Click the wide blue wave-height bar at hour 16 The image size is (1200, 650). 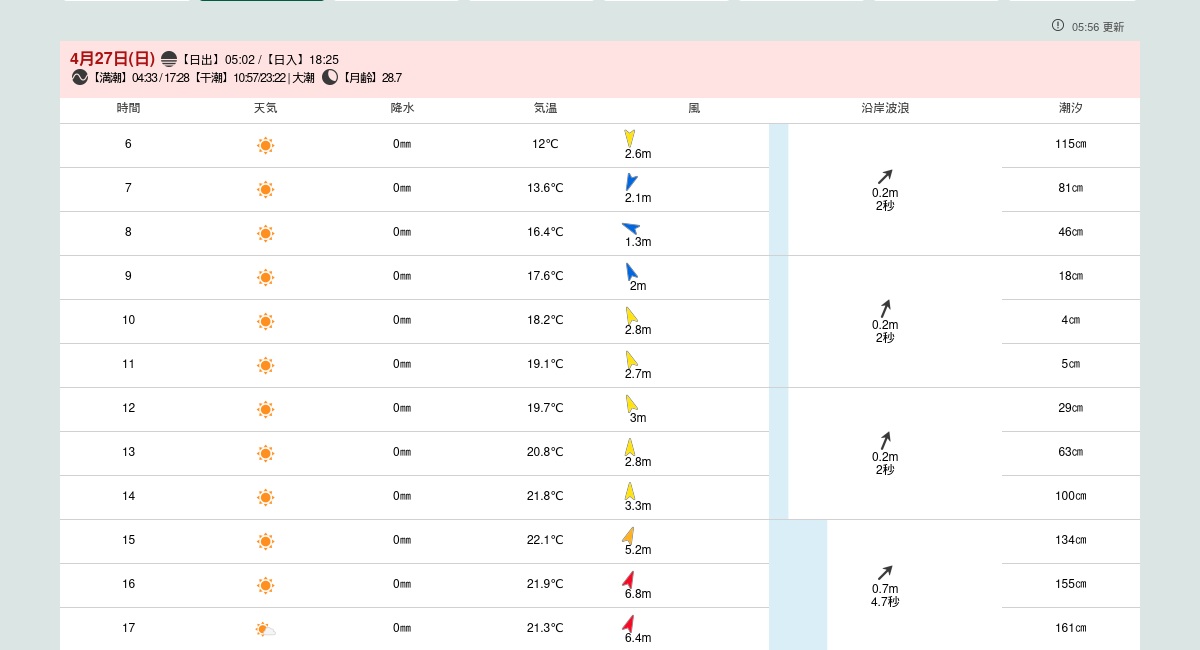click(798, 584)
